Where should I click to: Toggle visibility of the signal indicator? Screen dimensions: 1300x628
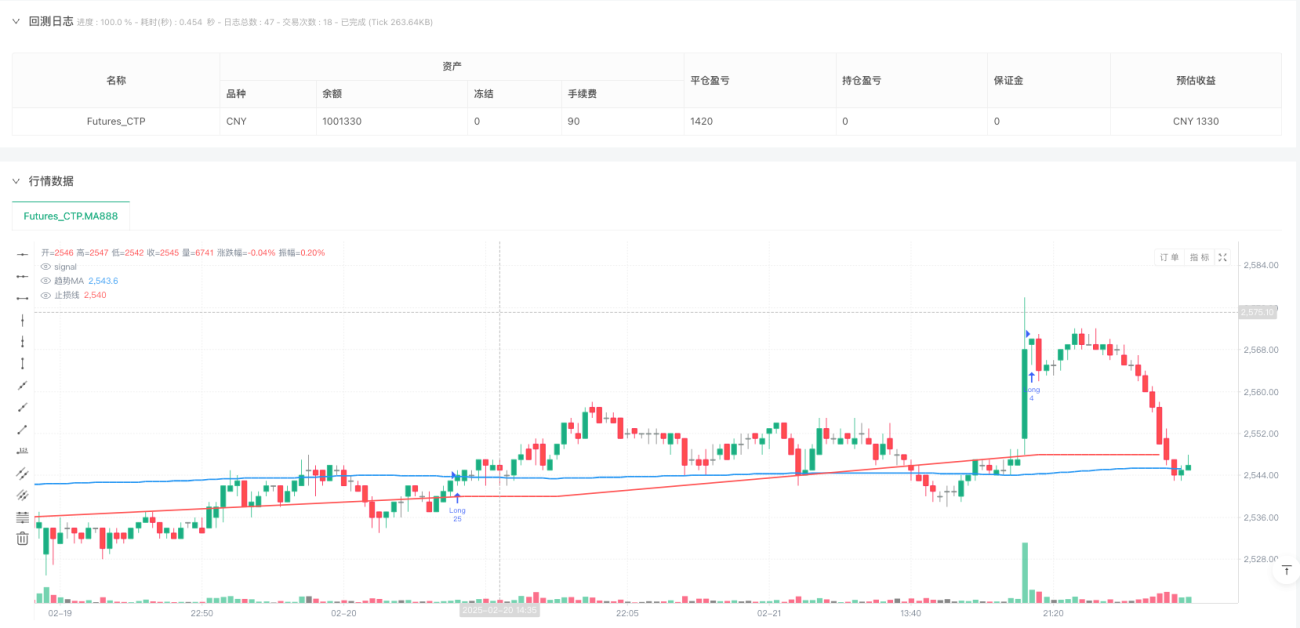[45, 267]
